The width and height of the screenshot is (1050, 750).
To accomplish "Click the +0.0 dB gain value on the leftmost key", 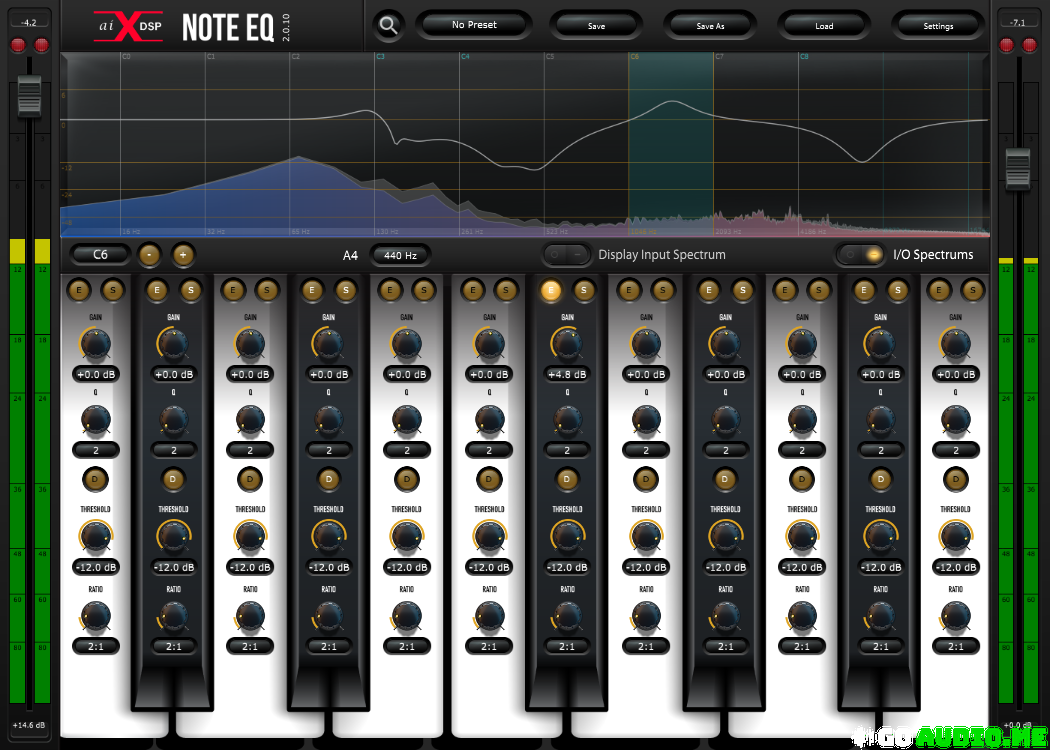I will 96,374.
